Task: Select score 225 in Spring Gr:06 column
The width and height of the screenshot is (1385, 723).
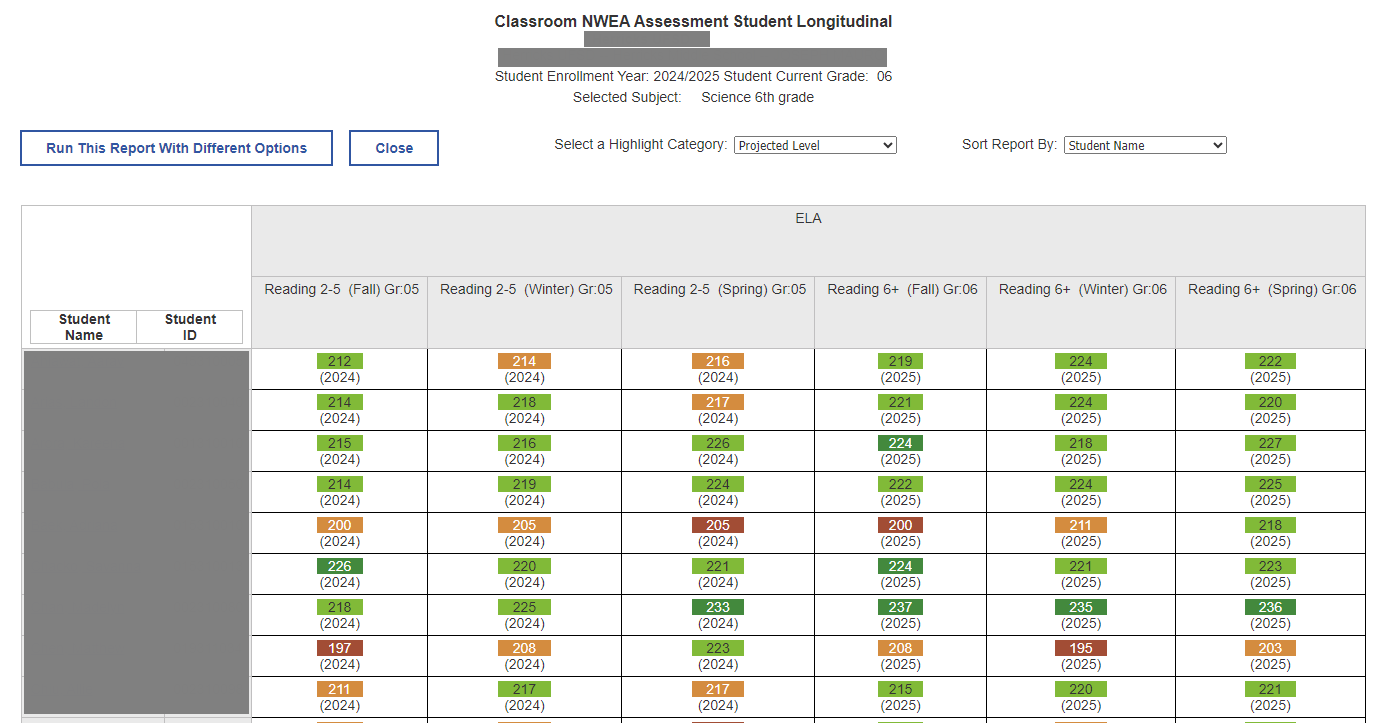Action: (1270, 484)
